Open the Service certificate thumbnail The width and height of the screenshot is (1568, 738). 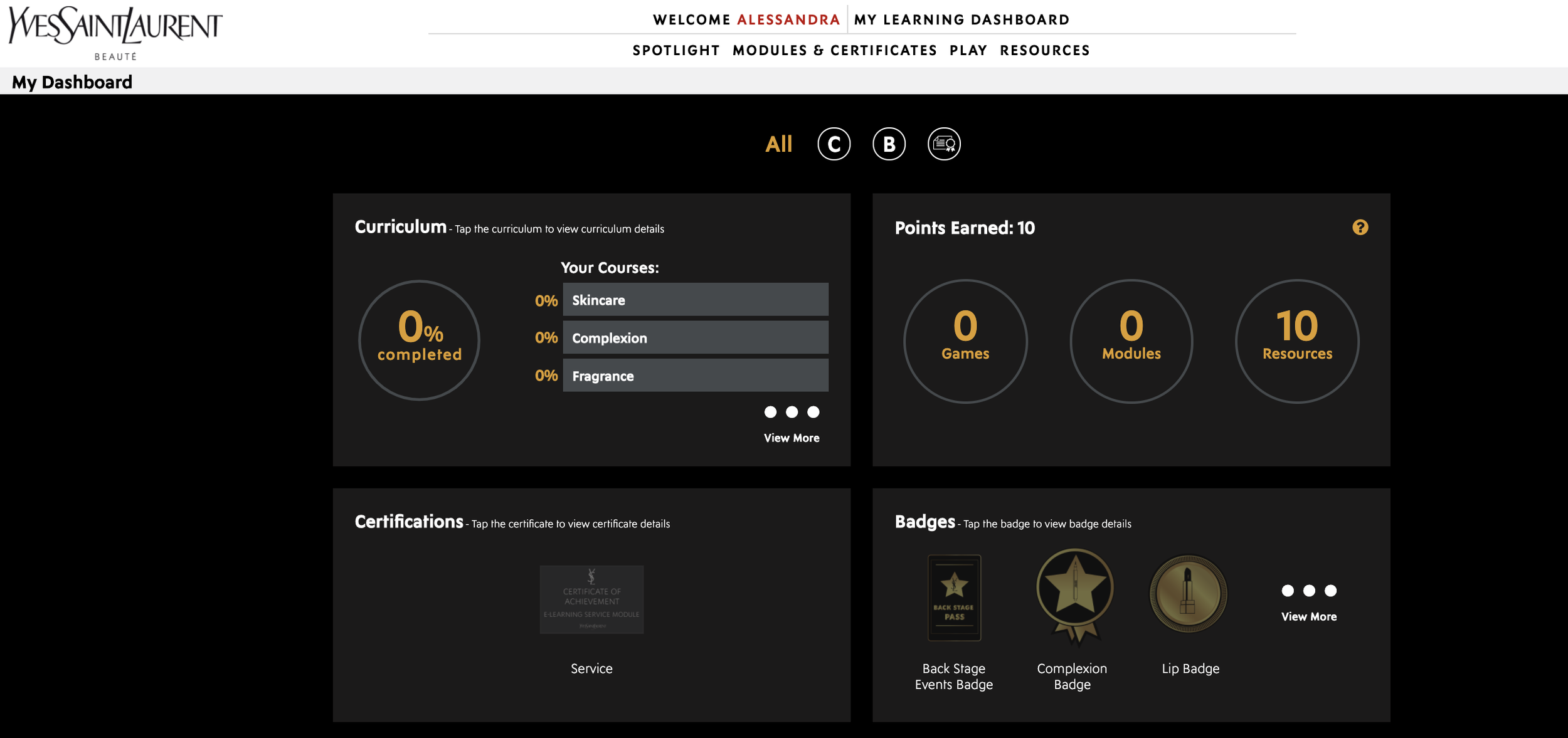pos(591,599)
